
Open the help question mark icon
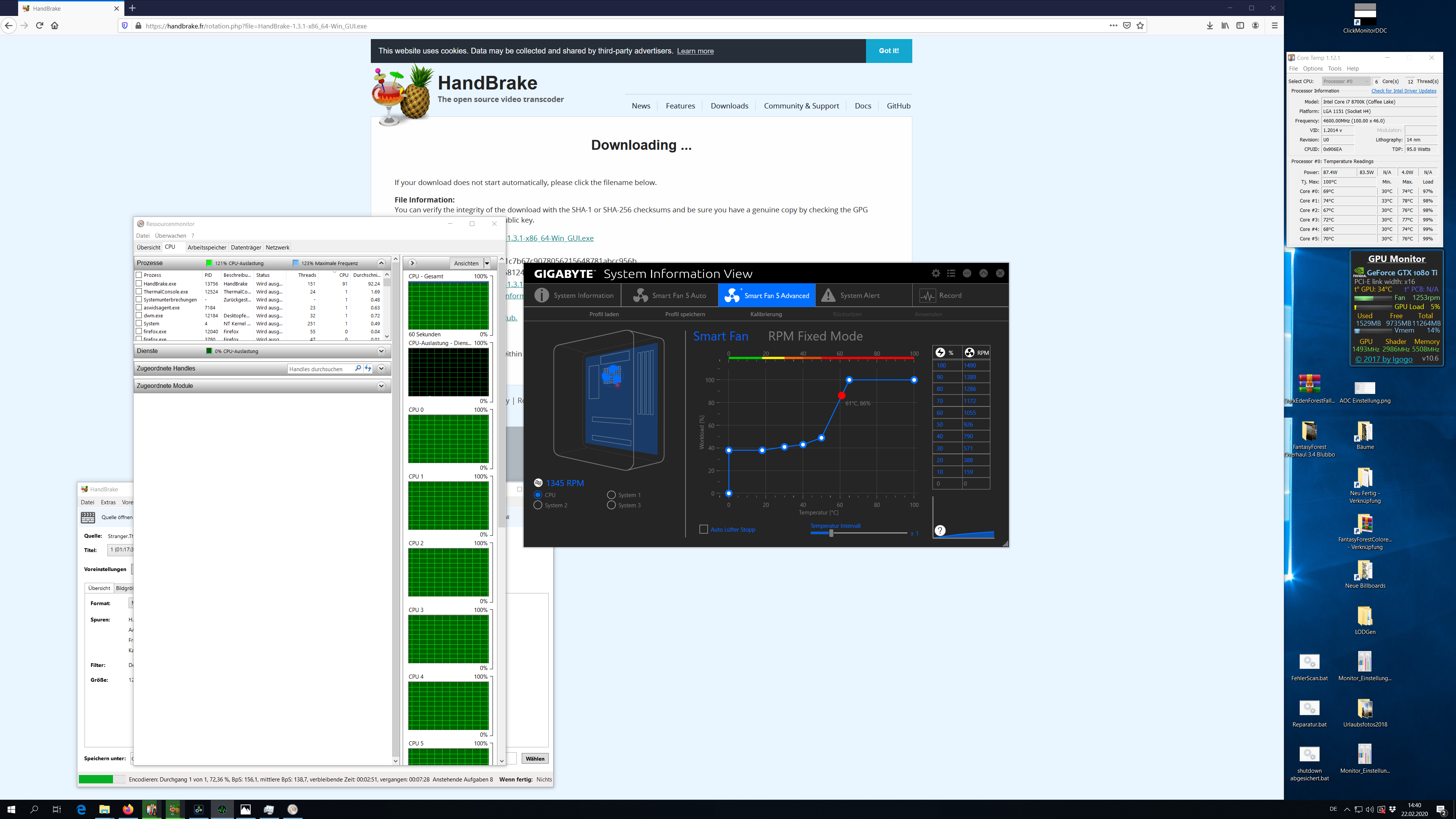[x=940, y=530]
